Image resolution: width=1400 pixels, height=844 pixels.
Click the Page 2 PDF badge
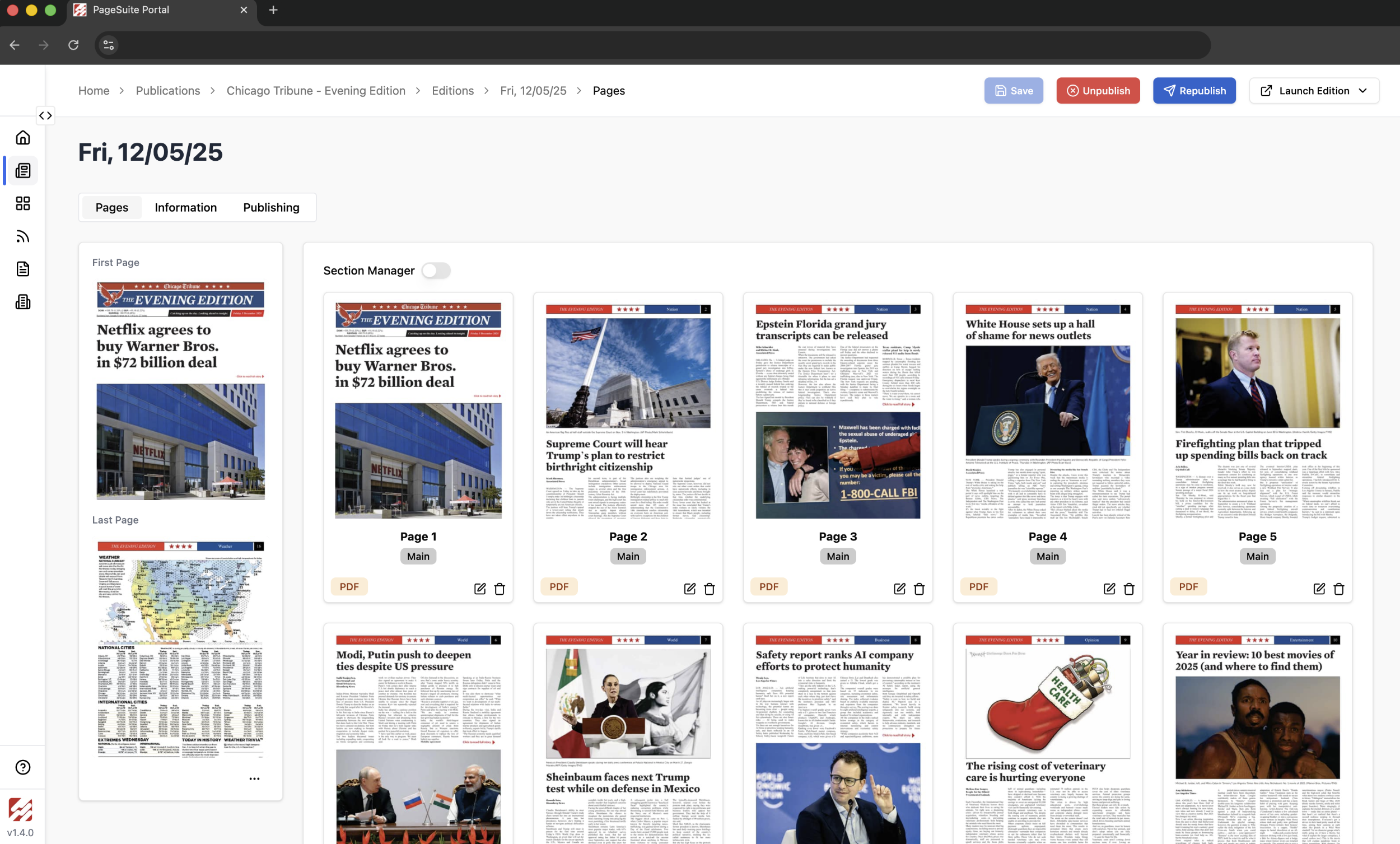tap(558, 586)
